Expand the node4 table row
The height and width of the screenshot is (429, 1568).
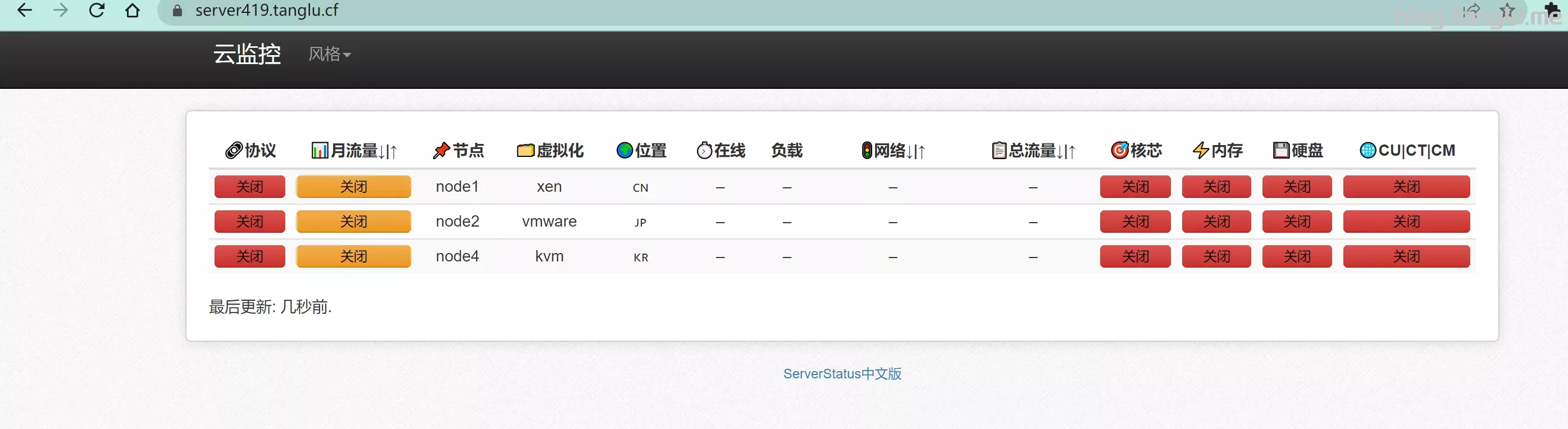point(457,256)
